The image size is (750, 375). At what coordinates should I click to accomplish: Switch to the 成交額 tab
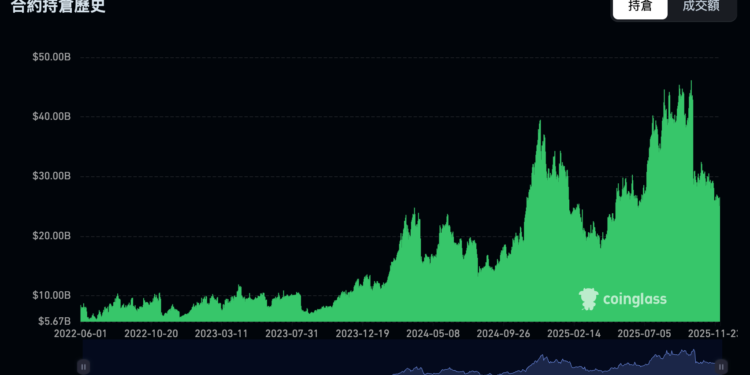pyautogui.click(x=701, y=7)
